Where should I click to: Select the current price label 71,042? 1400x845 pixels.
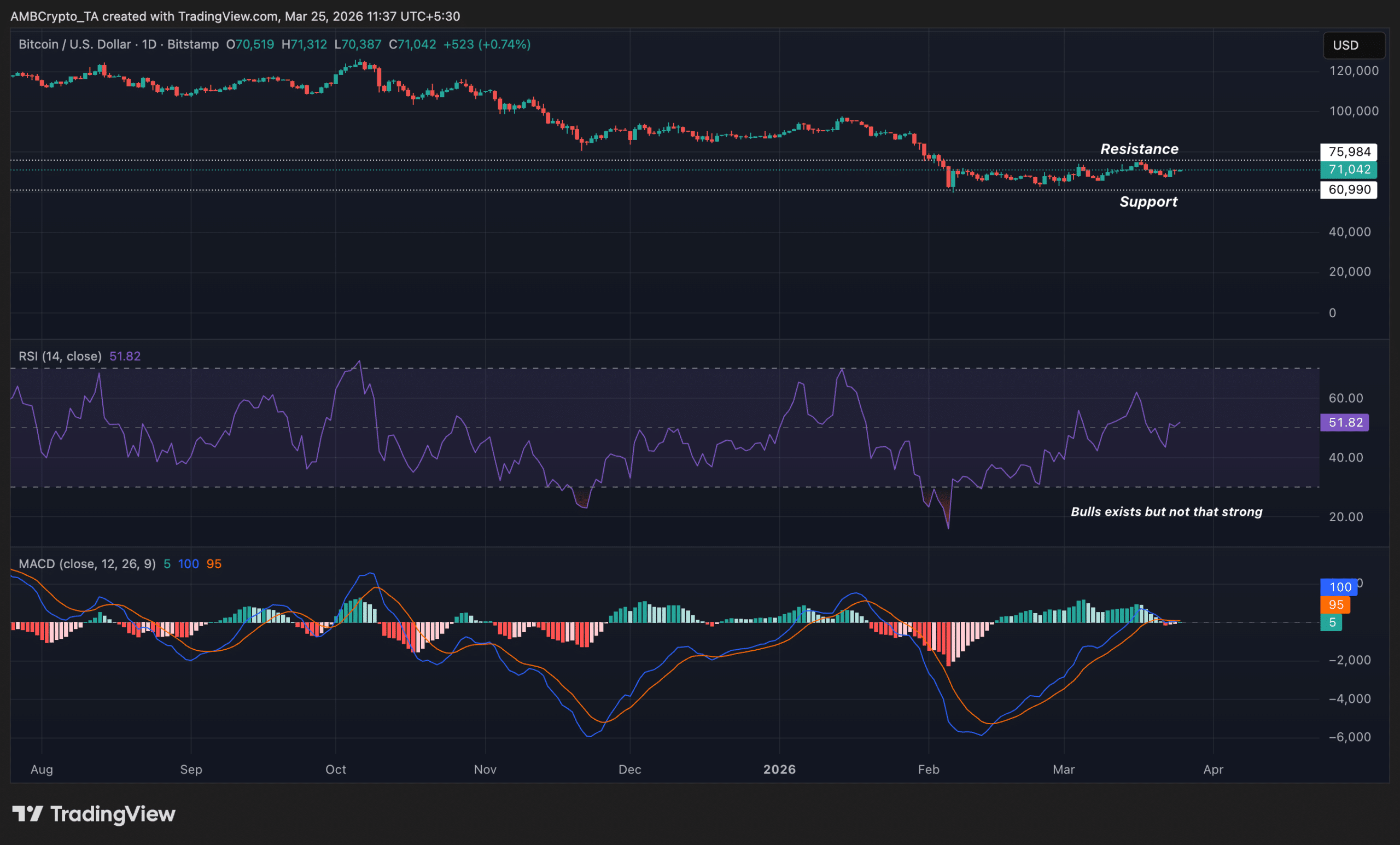[x=1349, y=170]
